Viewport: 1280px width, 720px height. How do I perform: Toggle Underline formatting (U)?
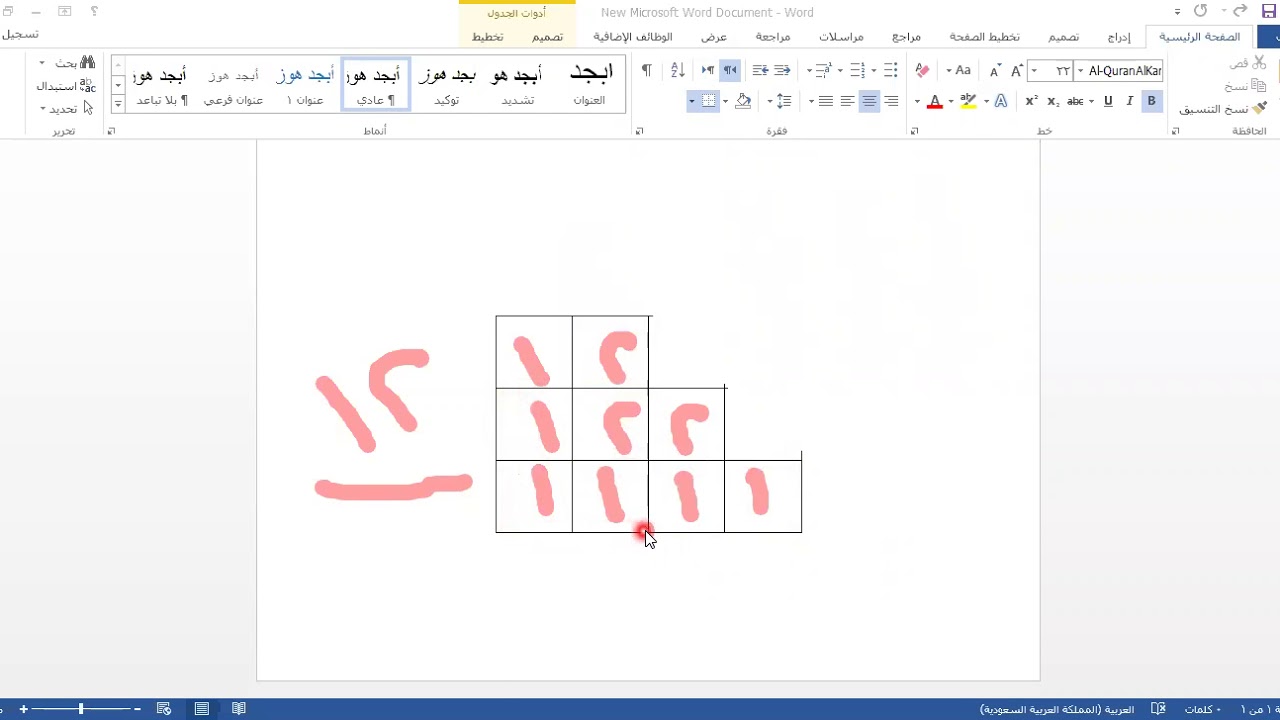pyautogui.click(x=1108, y=101)
